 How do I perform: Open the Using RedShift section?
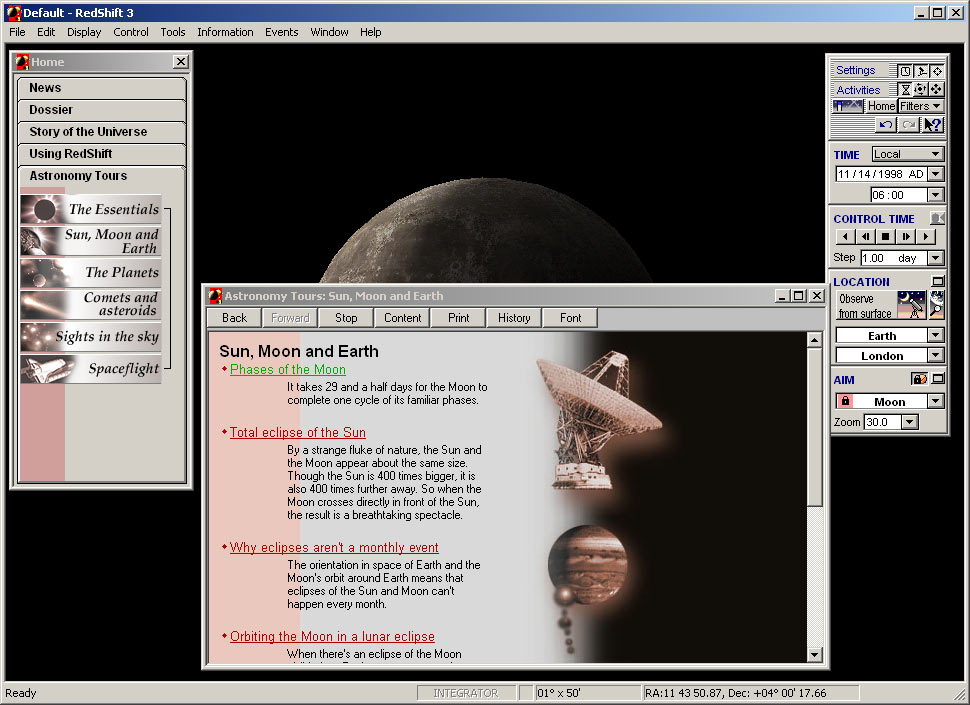coord(101,154)
